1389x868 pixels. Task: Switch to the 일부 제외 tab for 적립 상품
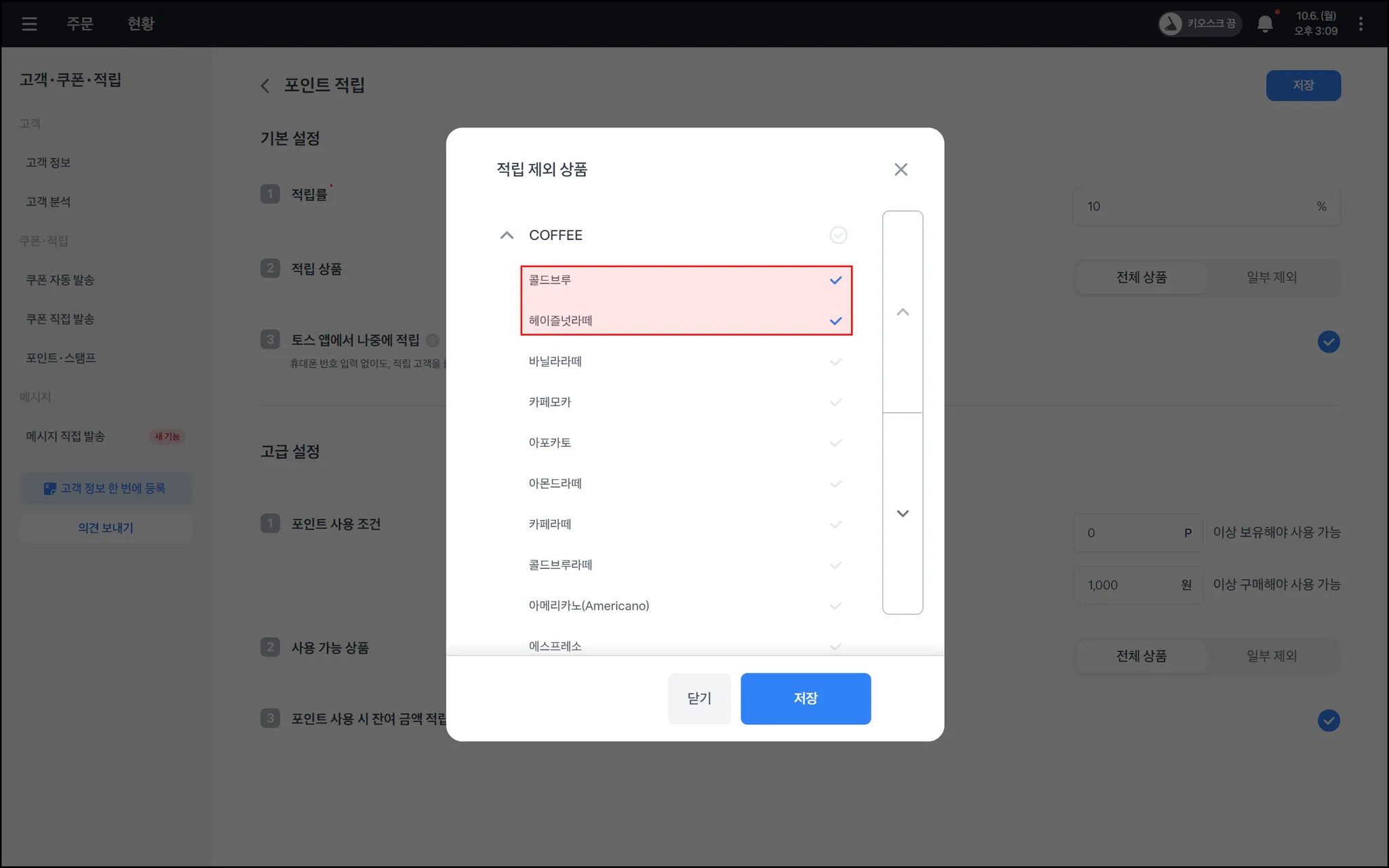(x=1271, y=277)
